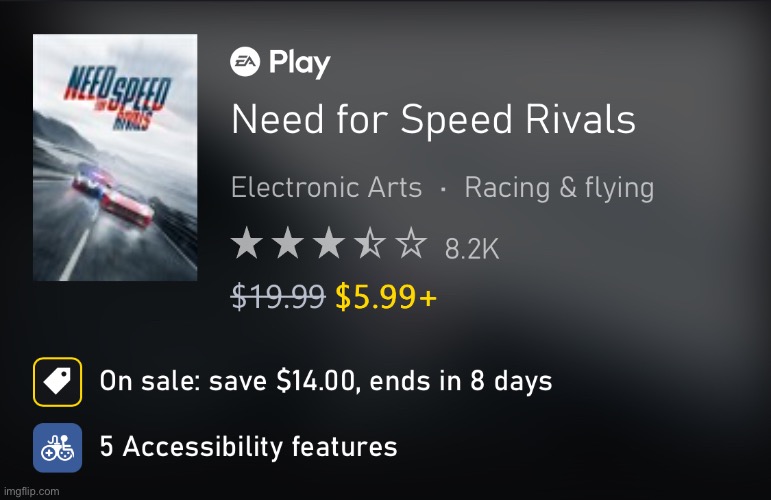Click the $5.99+ sale price
The image size is (771, 500).
tap(385, 296)
